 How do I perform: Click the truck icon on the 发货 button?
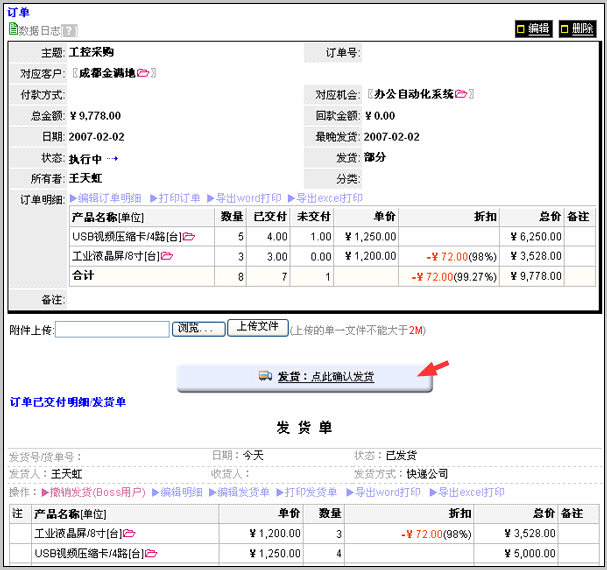tap(265, 376)
